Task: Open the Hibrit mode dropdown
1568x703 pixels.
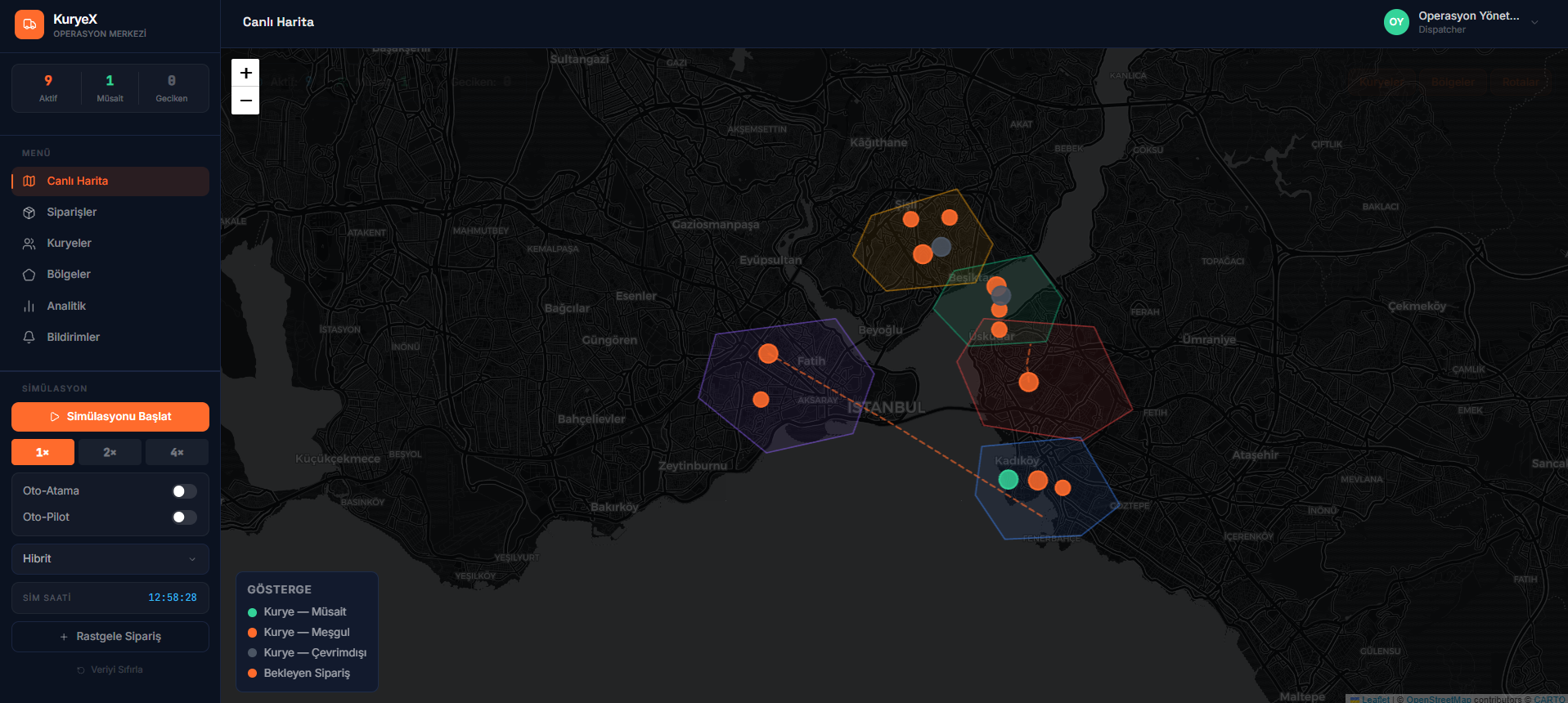Action: 110,559
